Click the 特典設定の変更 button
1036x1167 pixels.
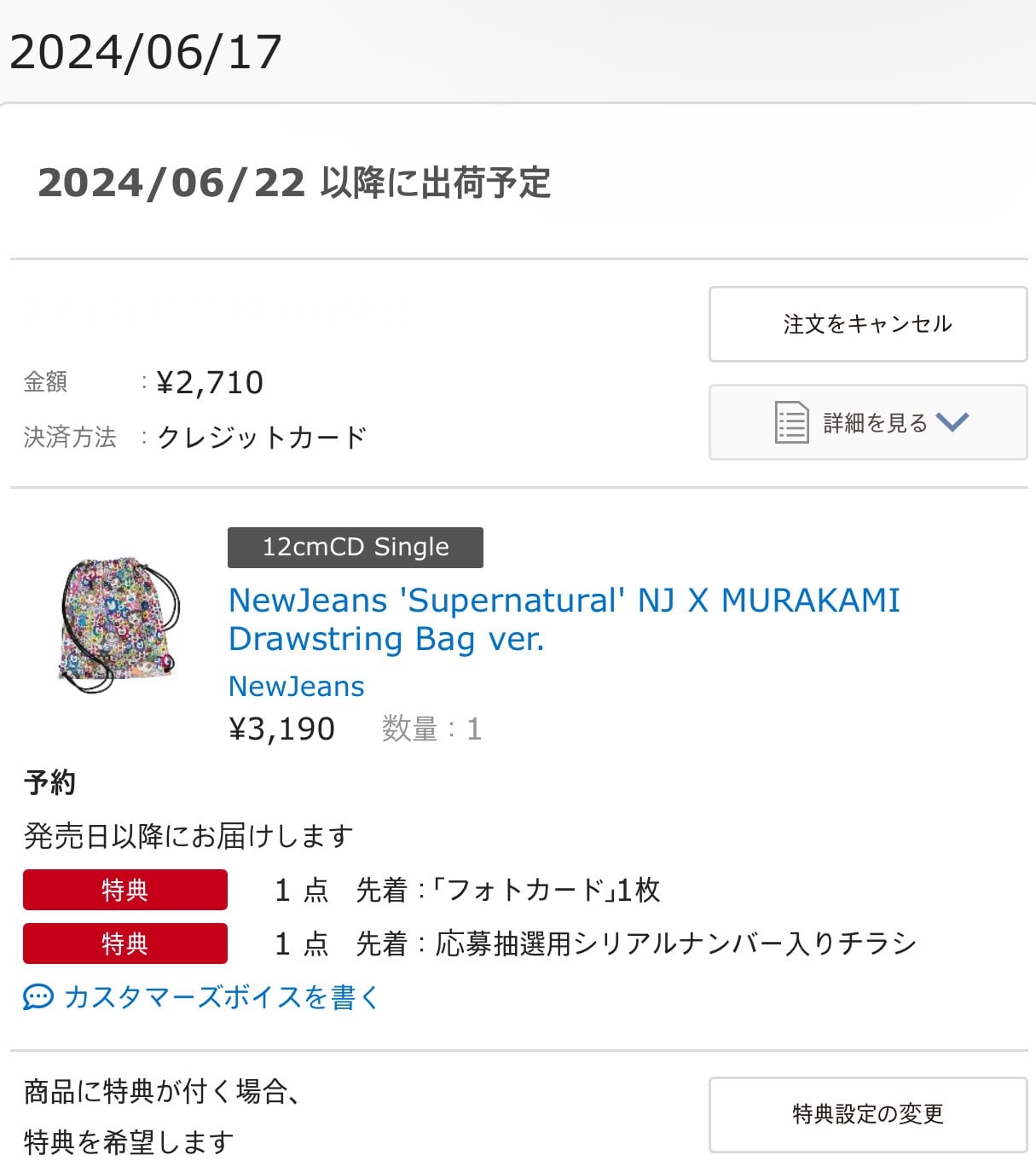[x=868, y=1114]
